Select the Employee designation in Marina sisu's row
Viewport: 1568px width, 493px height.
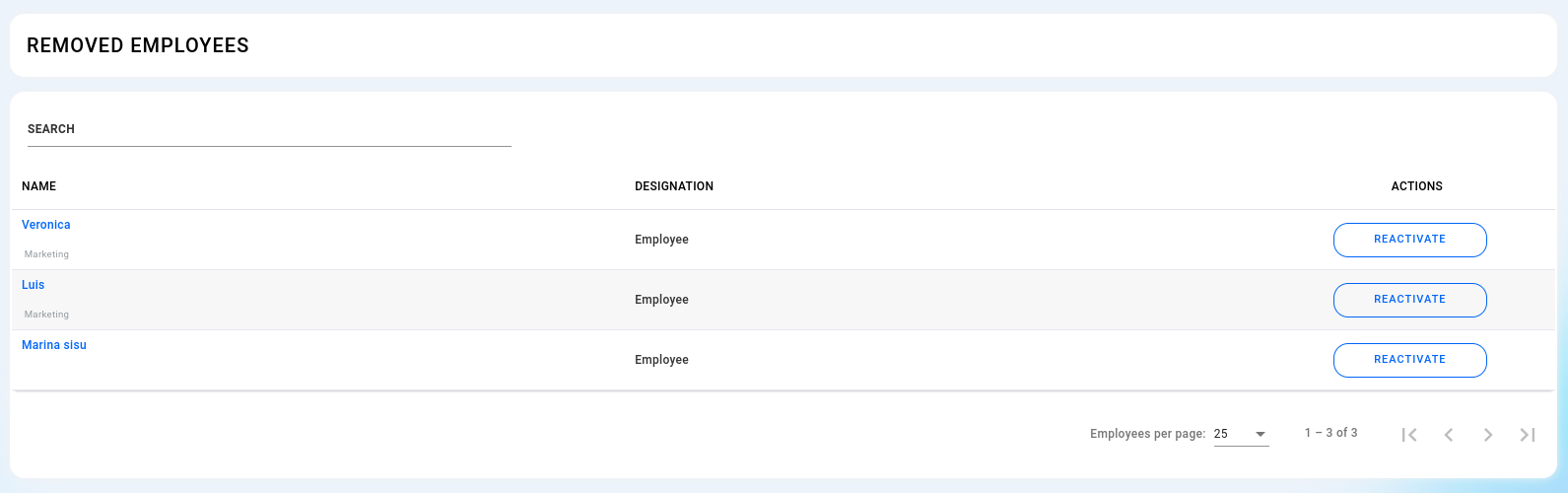(661, 360)
